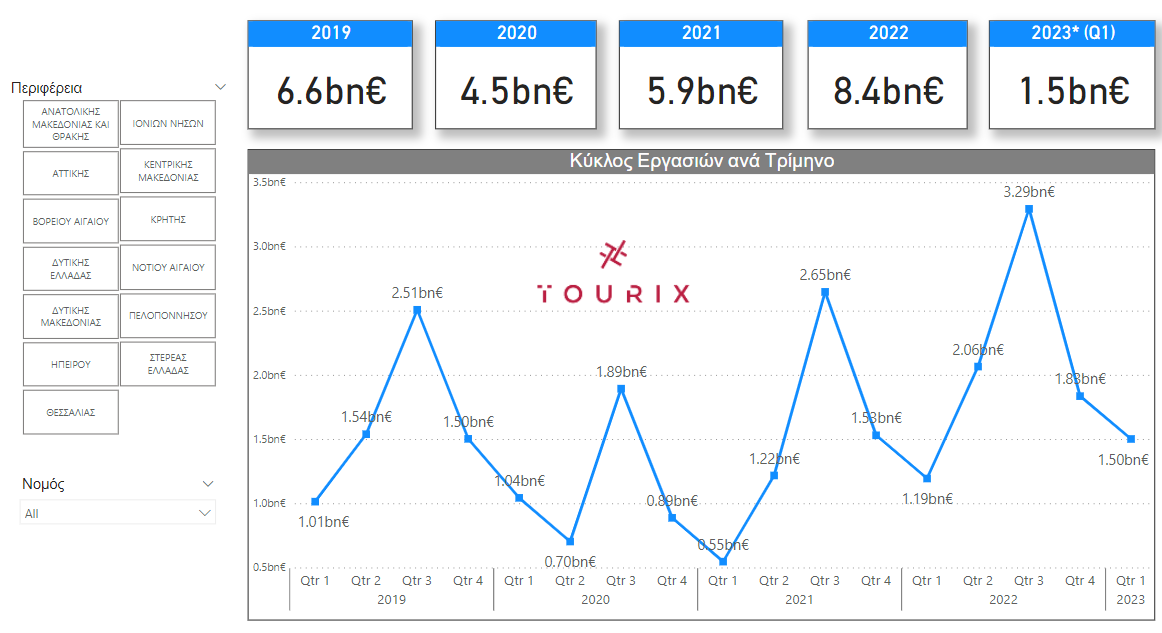Click the 2019 revenue card
Screen dimensions: 1162x633
pyautogui.click(x=330, y=91)
